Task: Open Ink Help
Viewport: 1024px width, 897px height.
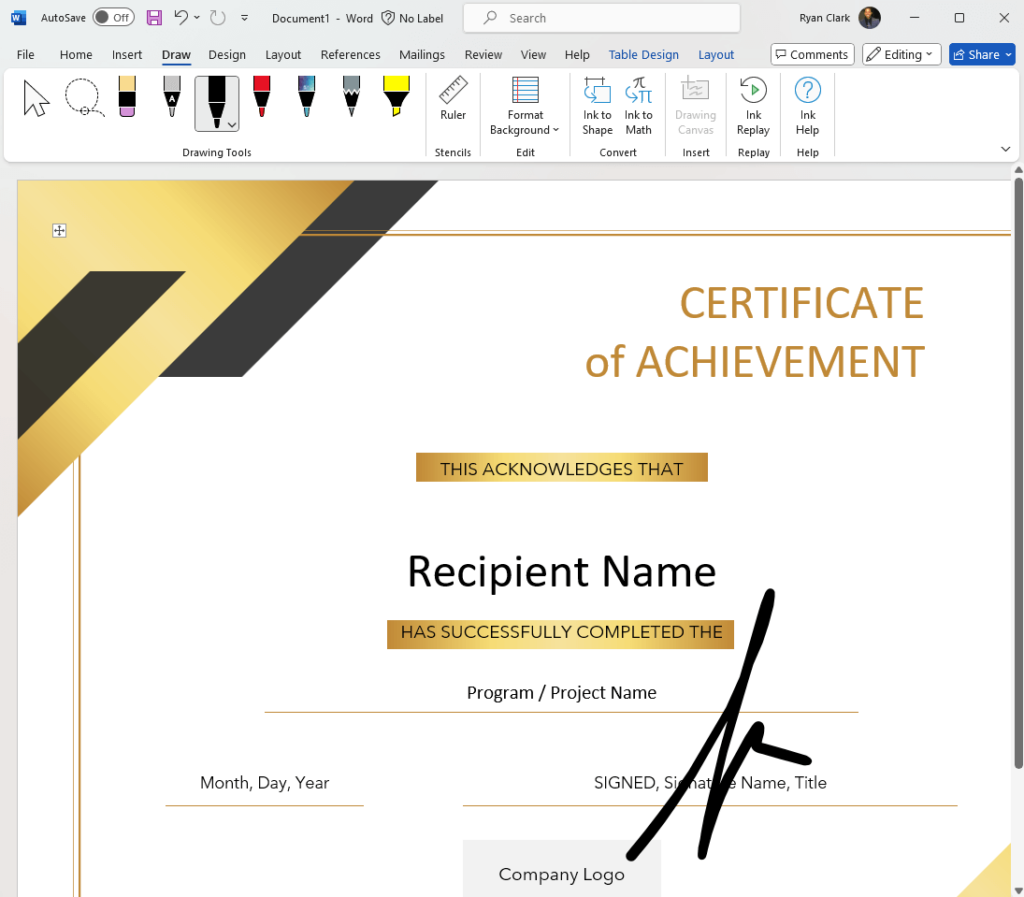Action: 807,106
